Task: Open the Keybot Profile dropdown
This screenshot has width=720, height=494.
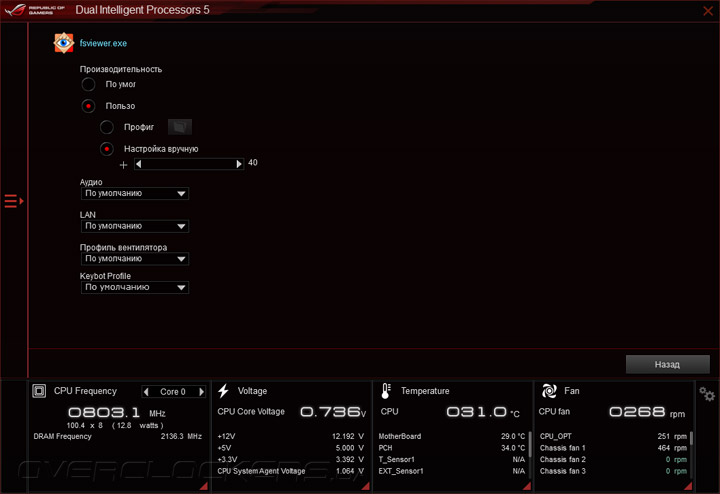Action: coord(135,287)
